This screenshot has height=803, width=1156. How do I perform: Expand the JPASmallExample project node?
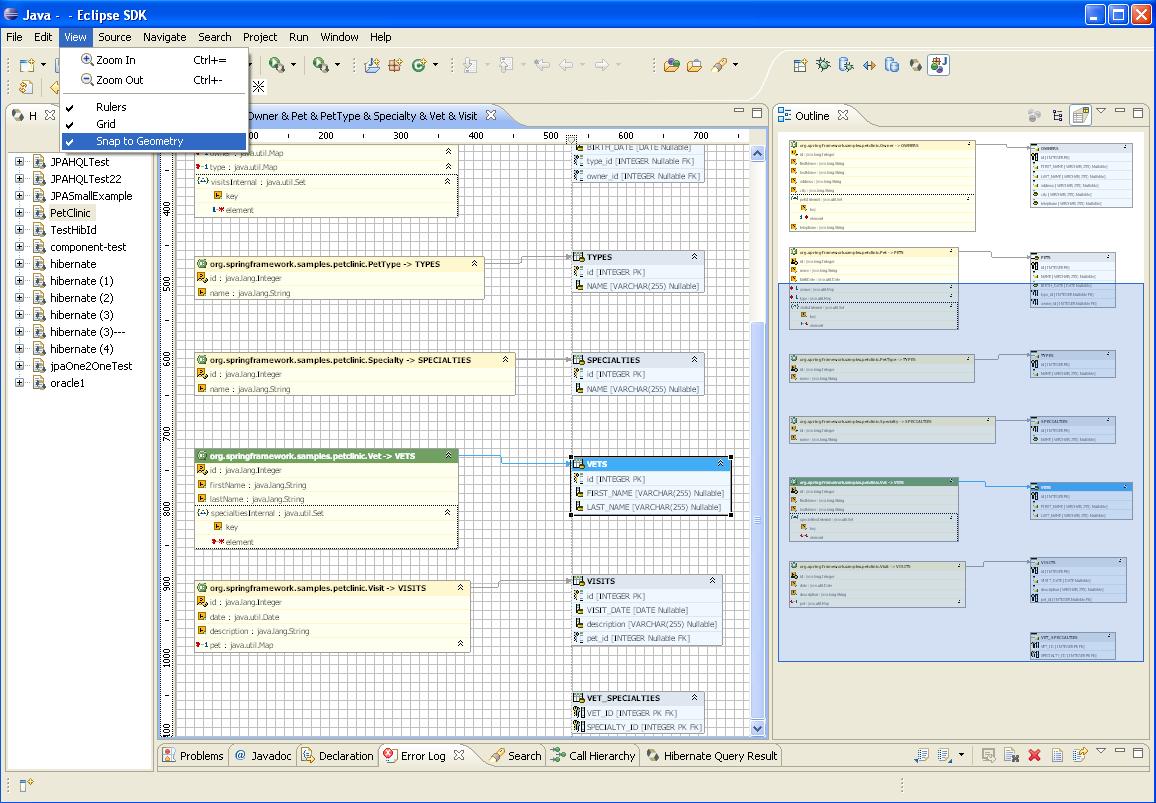(x=19, y=196)
